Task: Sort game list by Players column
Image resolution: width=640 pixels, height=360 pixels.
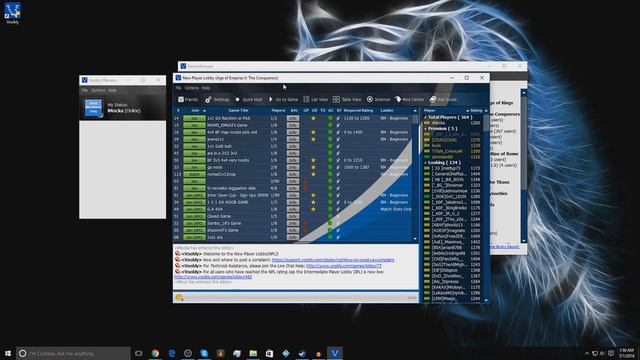Action: click(x=278, y=111)
